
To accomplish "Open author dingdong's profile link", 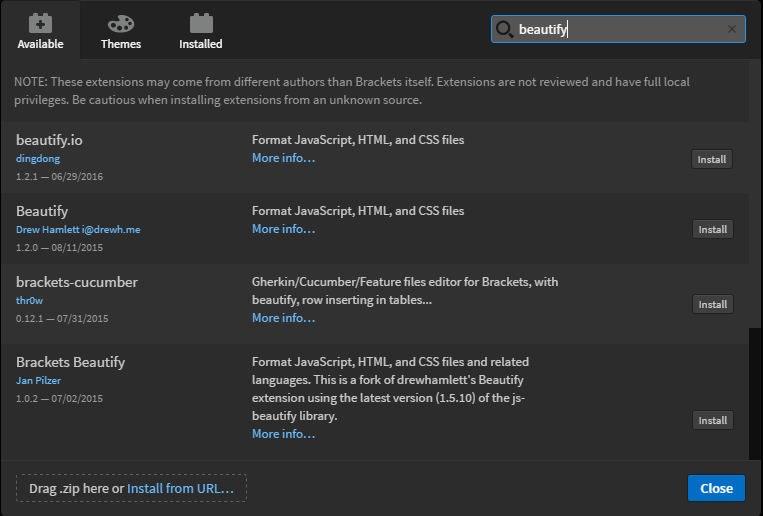I will point(39,158).
